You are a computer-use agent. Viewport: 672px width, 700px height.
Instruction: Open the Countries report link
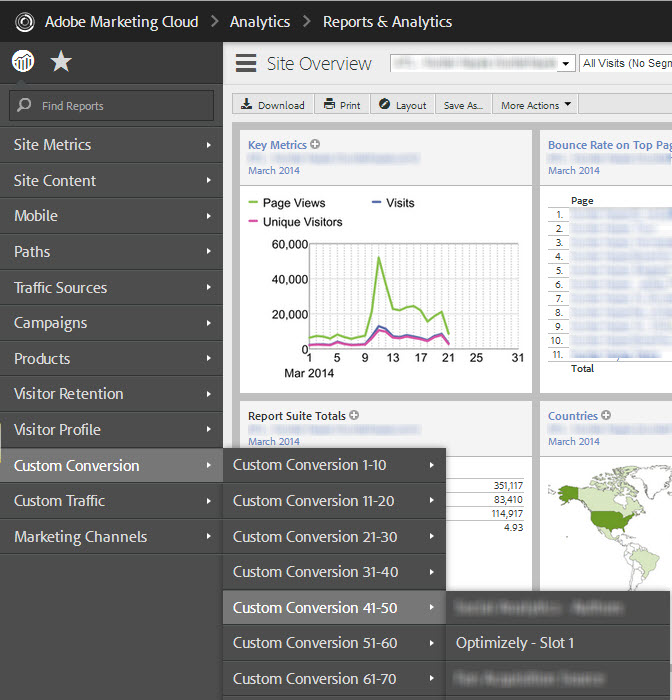(x=572, y=416)
